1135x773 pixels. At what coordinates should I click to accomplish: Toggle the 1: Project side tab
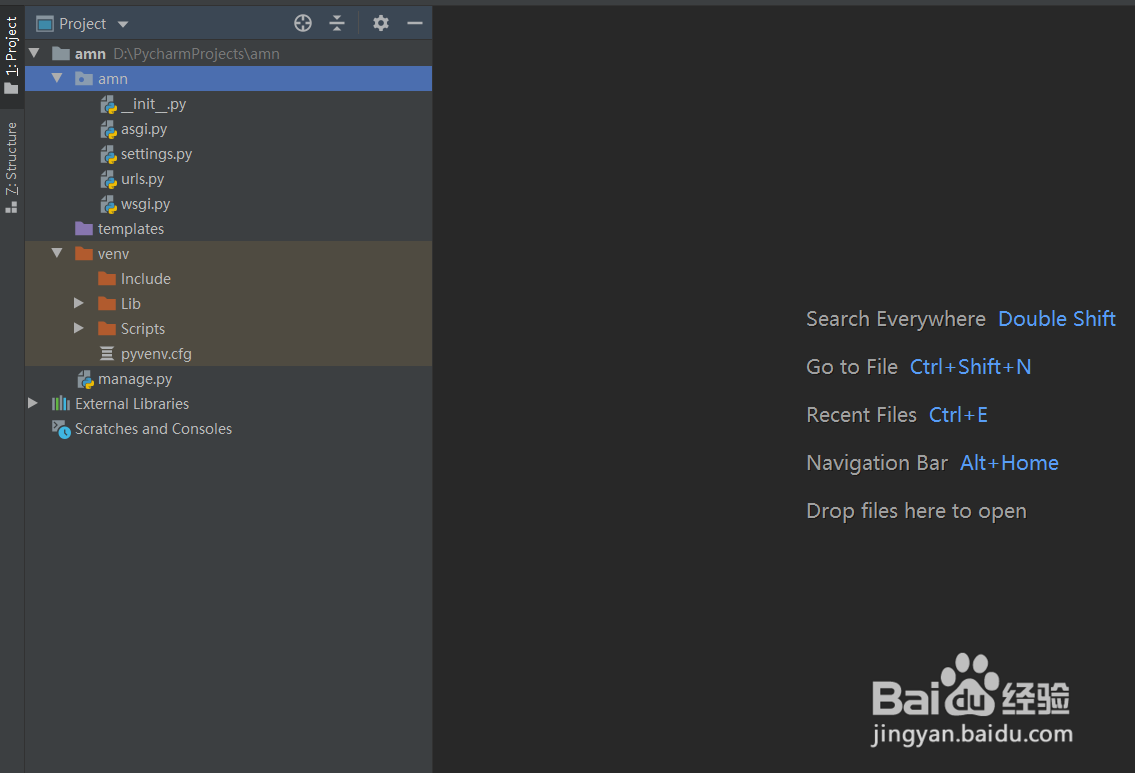[12, 55]
